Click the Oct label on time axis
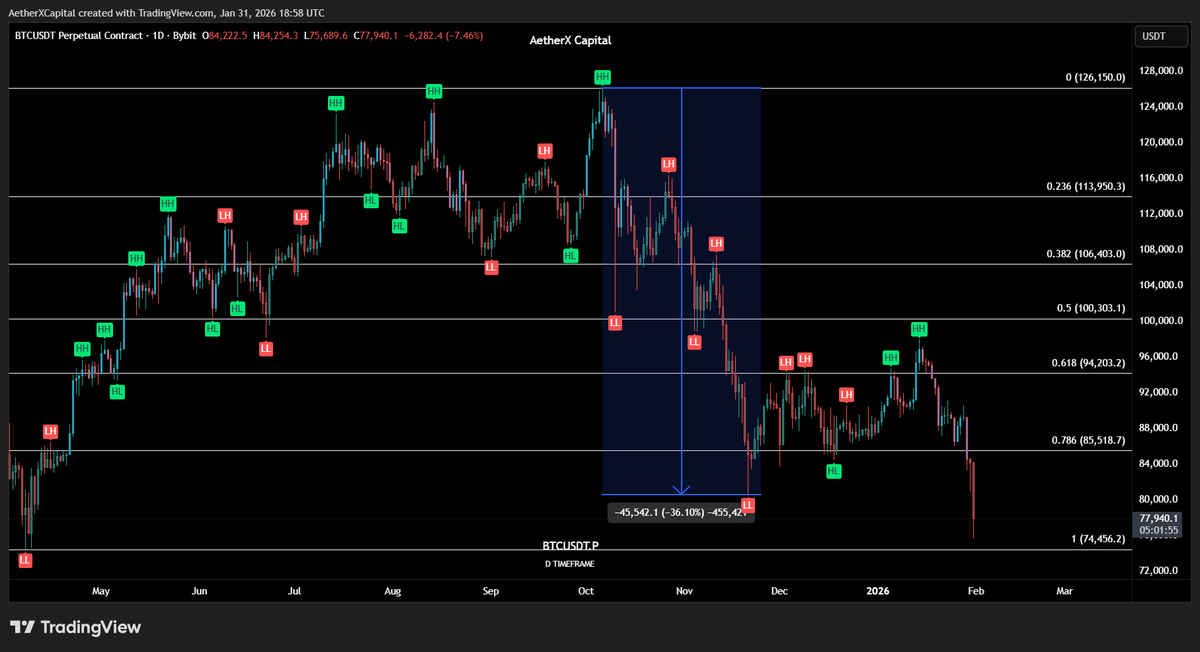1200x652 pixels. (x=586, y=591)
